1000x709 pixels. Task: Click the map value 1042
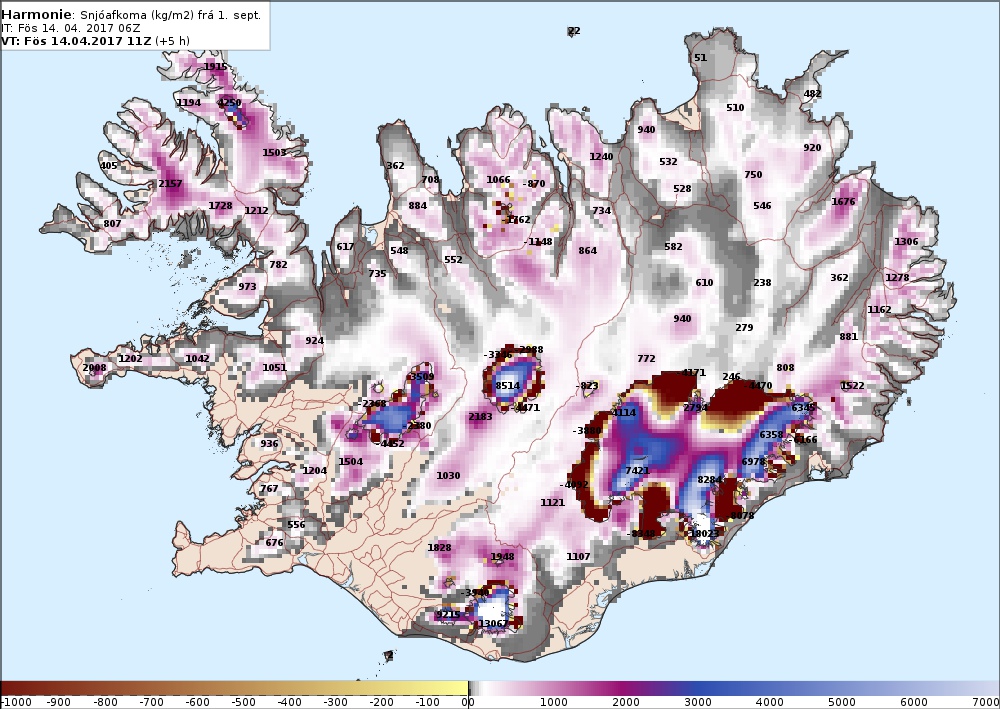pyautogui.click(x=197, y=358)
